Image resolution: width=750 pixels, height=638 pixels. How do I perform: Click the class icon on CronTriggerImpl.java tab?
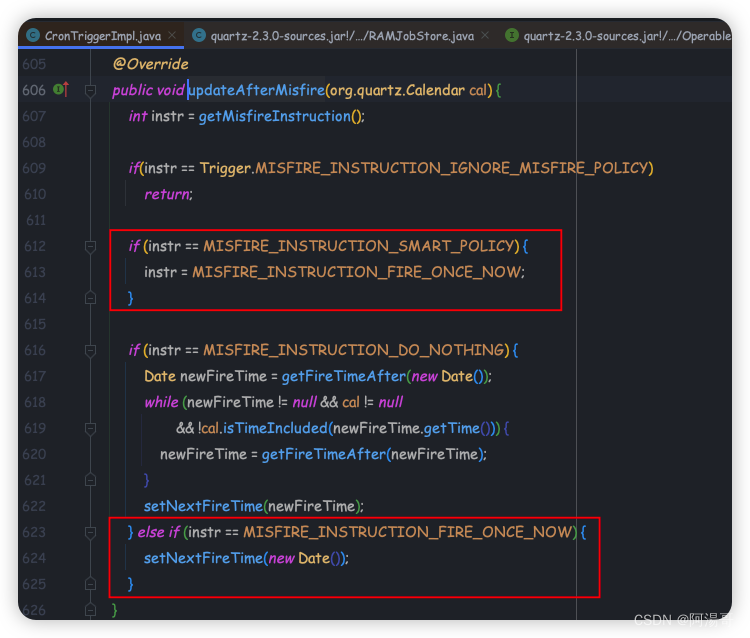33,35
